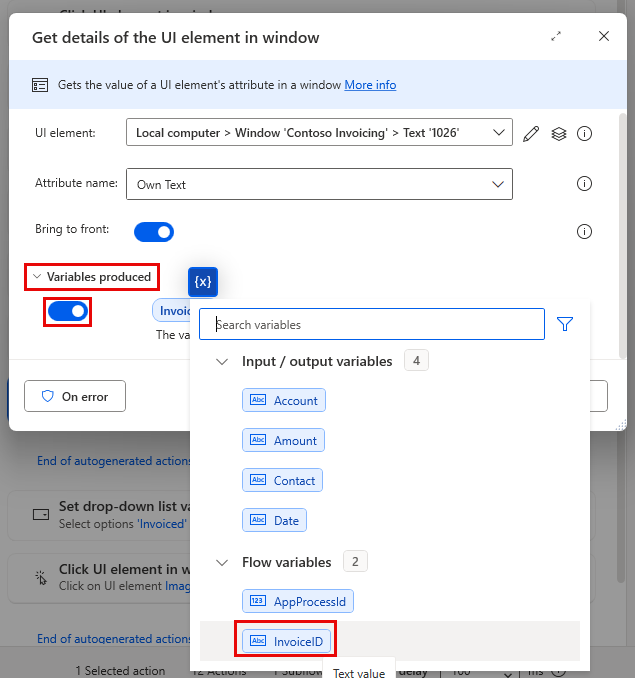Click the pencil edit icon beside UI element

point(531,134)
